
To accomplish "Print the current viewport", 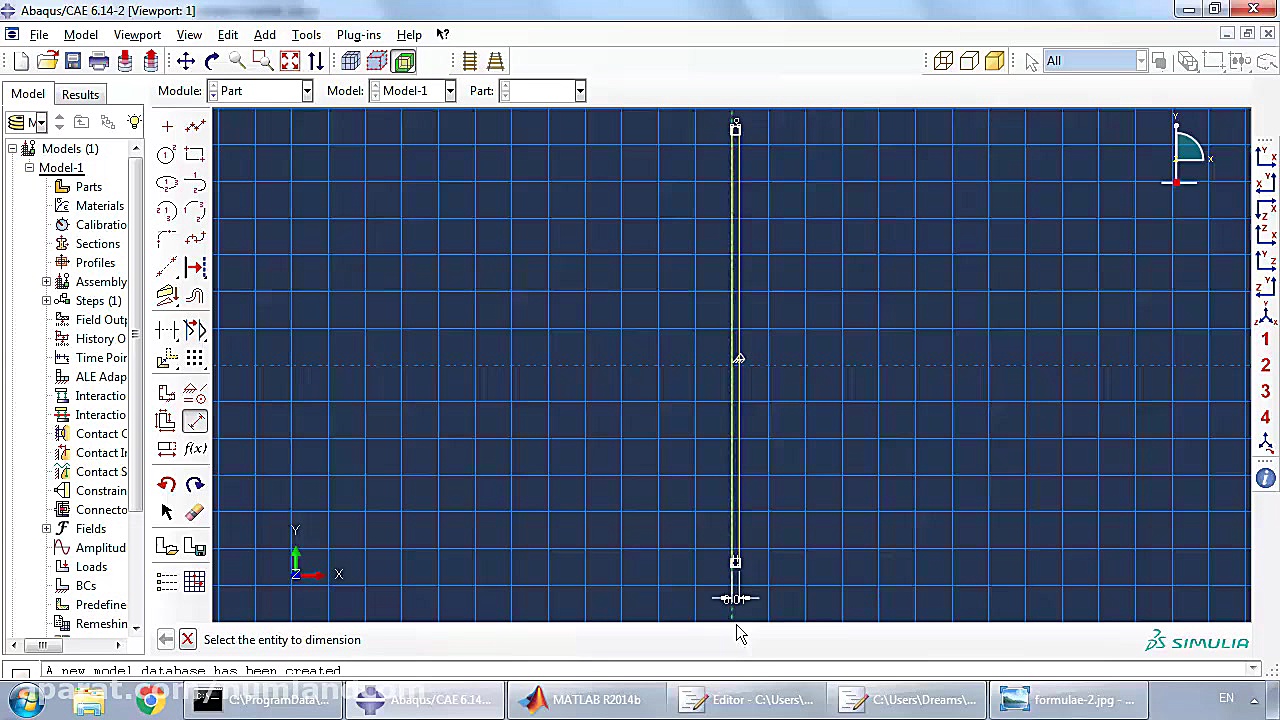I will (99, 62).
